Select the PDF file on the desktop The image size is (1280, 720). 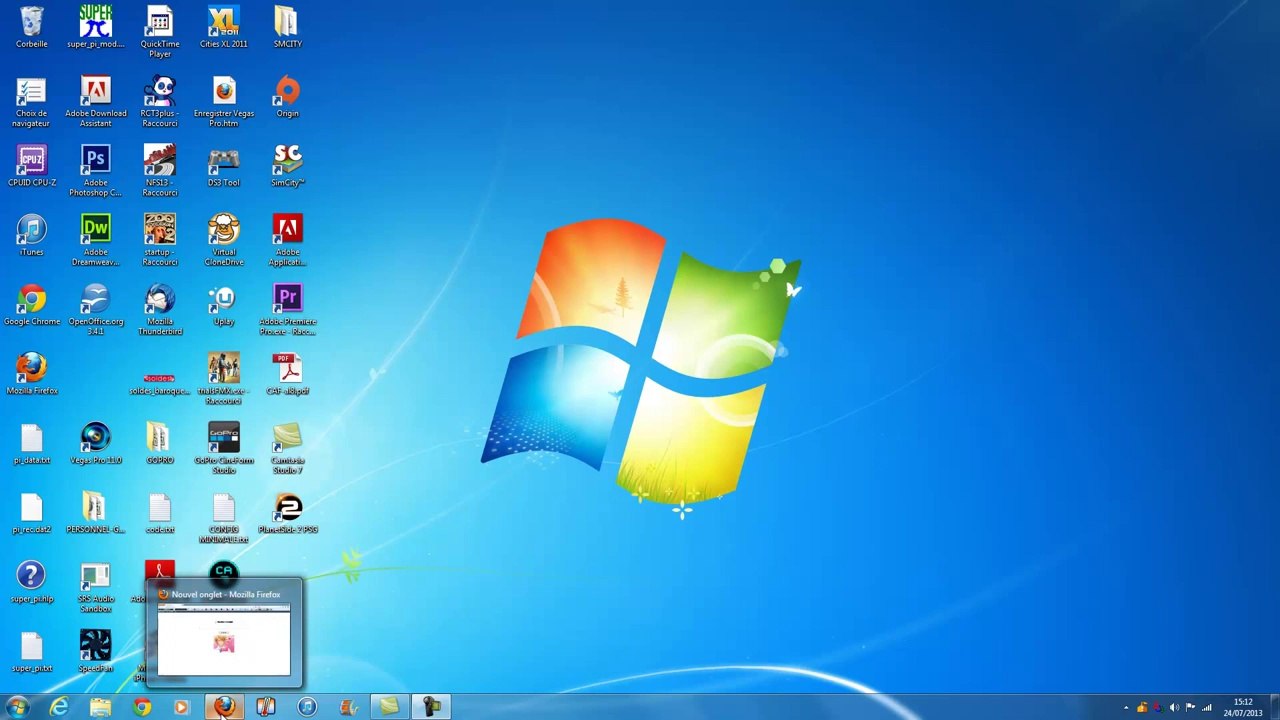287,374
